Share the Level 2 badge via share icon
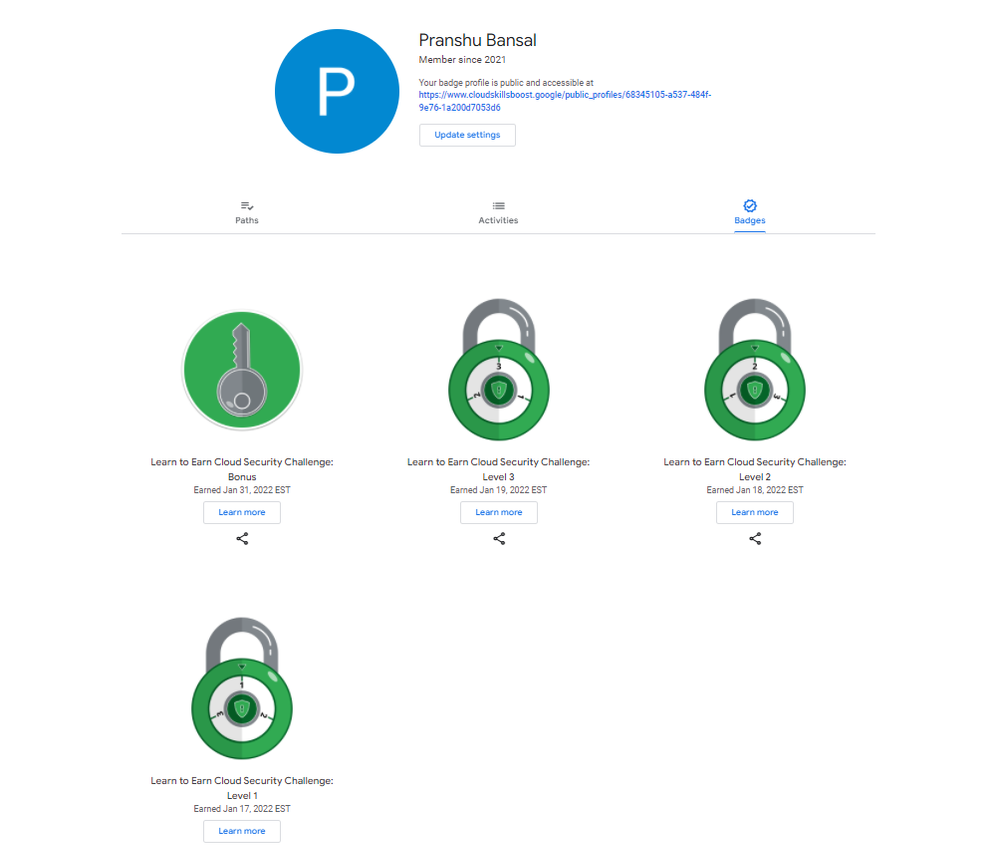Image resolution: width=999 pixels, height=849 pixels. coord(755,539)
